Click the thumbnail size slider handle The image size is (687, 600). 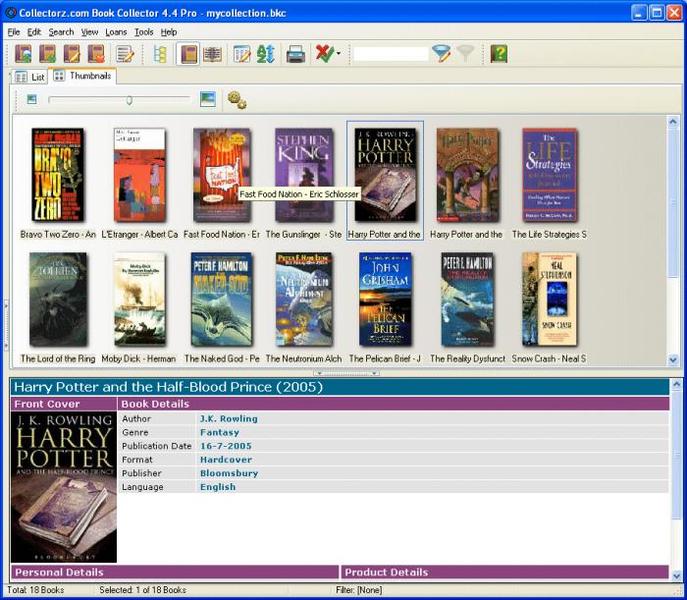129,100
